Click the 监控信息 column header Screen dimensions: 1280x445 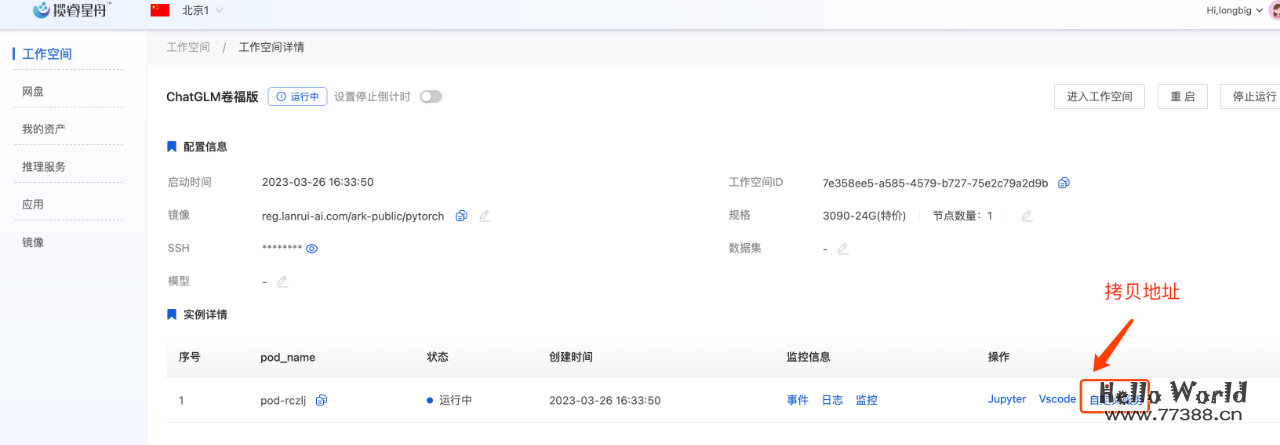808,357
